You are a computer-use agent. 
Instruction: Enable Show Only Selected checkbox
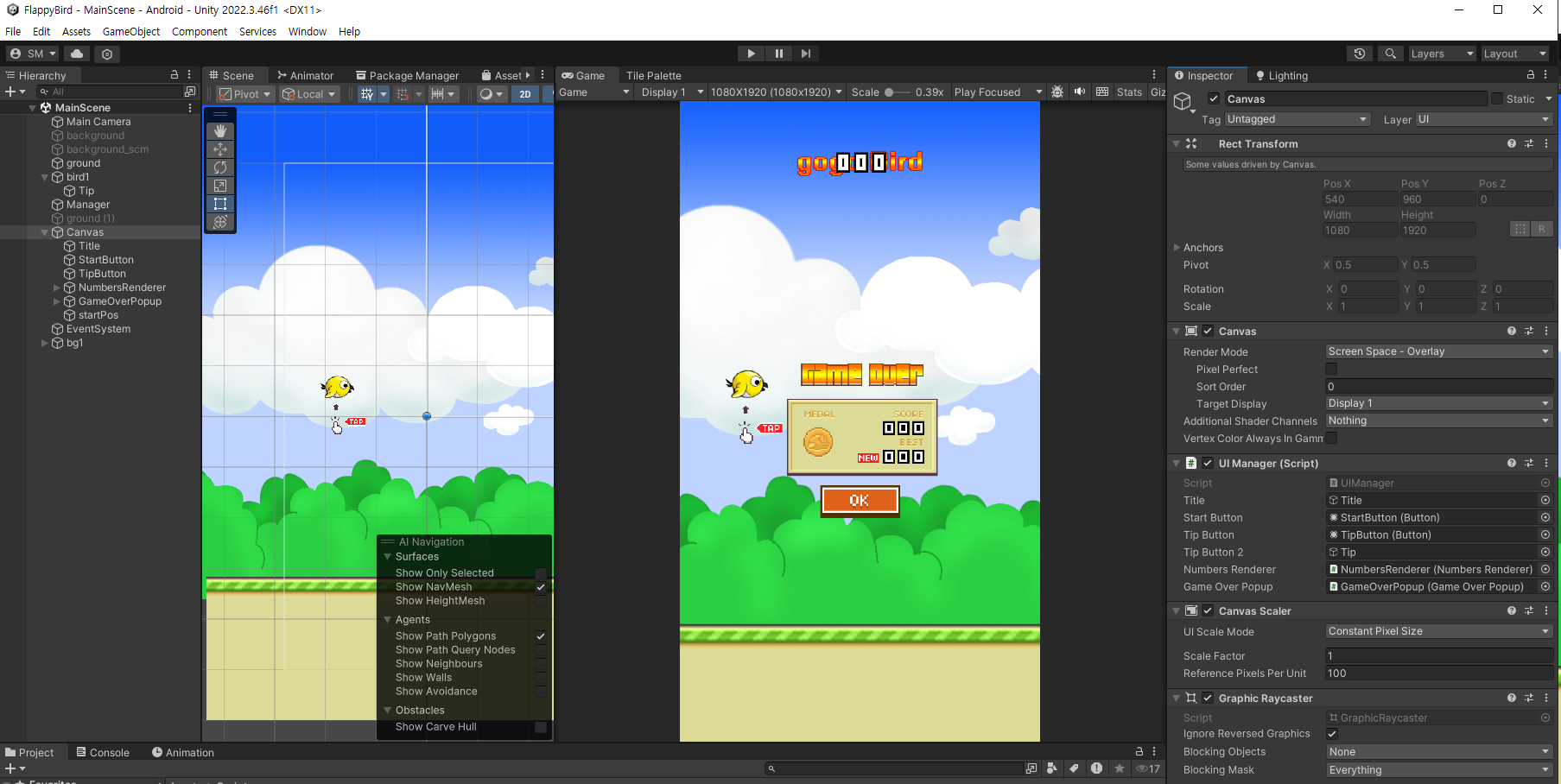point(541,573)
